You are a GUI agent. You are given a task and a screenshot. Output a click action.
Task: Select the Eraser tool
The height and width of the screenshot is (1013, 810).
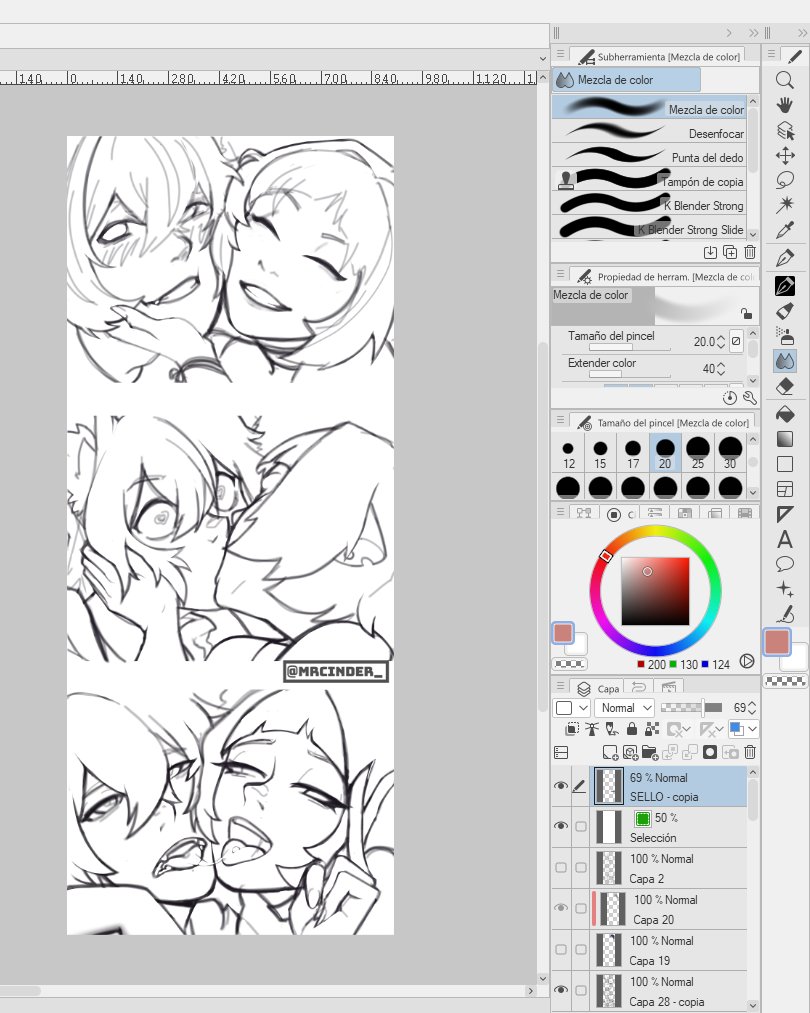coord(785,386)
